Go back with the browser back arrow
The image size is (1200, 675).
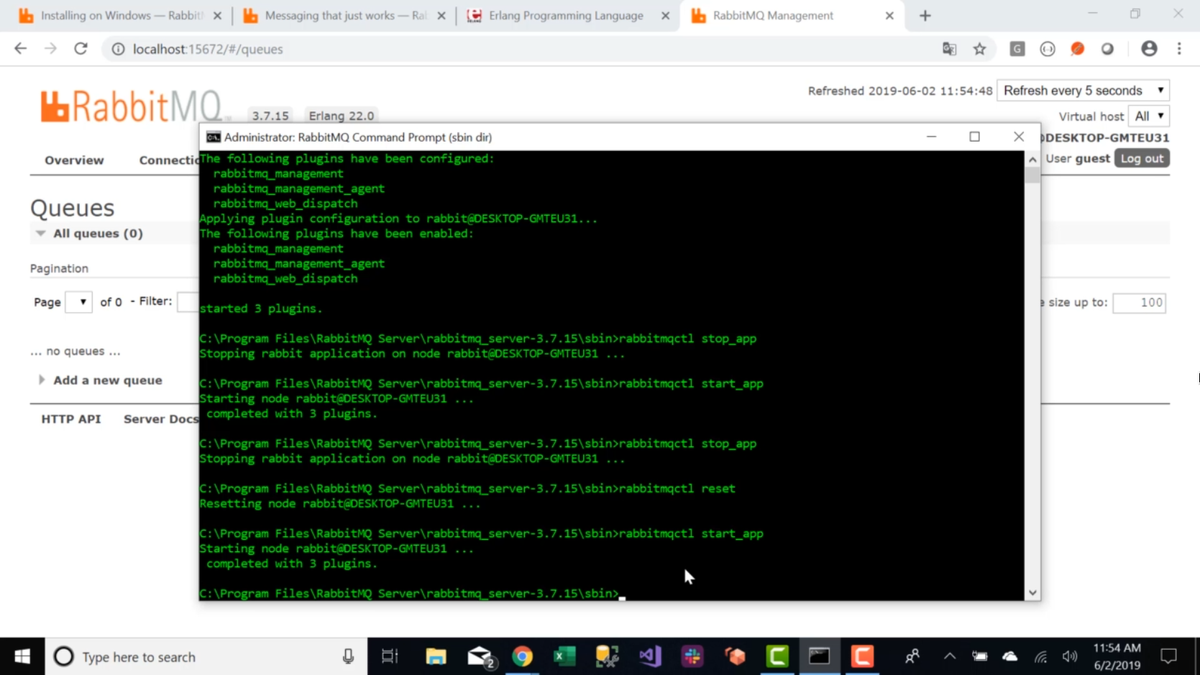[x=21, y=49]
